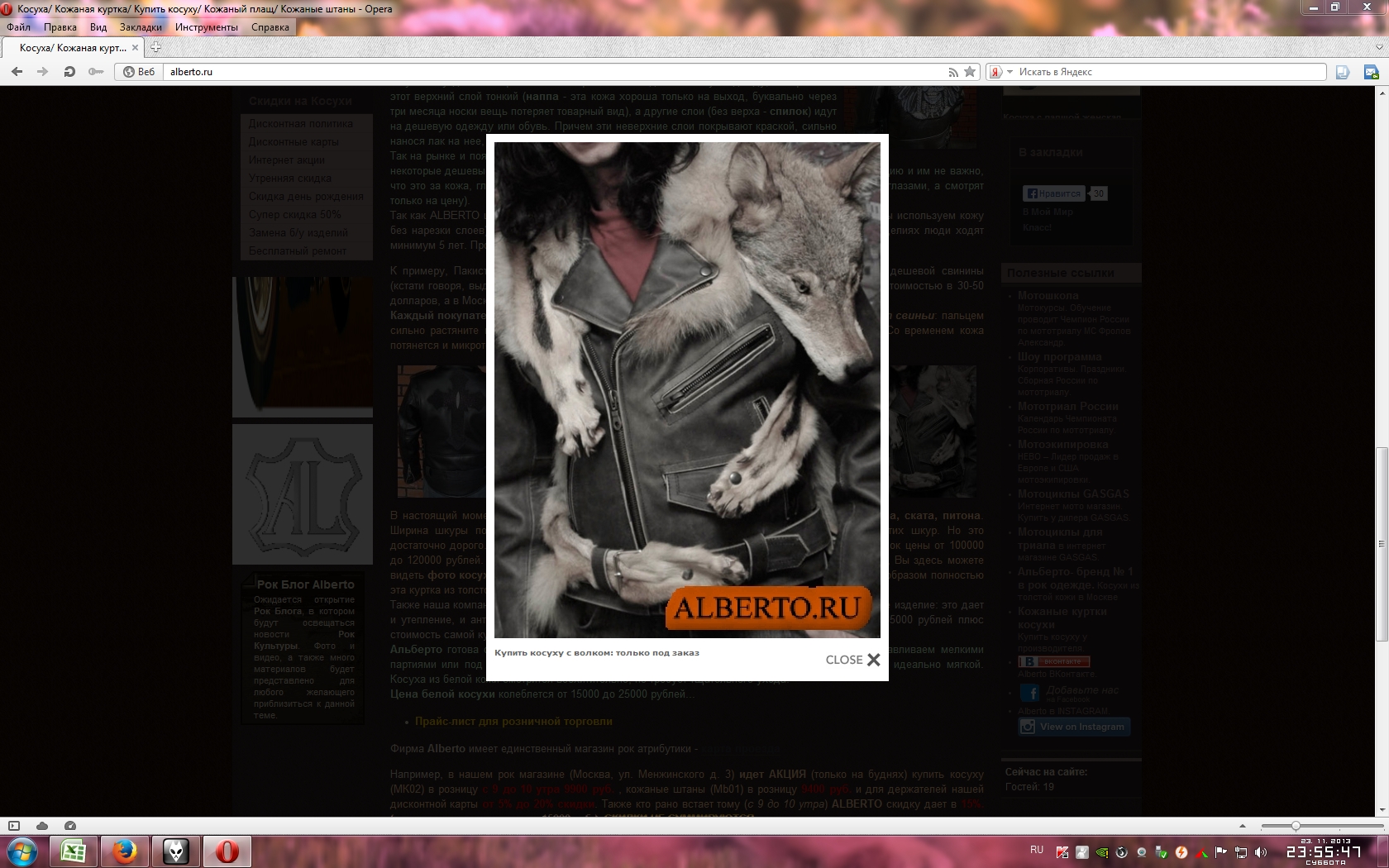The width and height of the screenshot is (1389, 868).
Task: Click the View on Instagram button
Action: point(1074,727)
